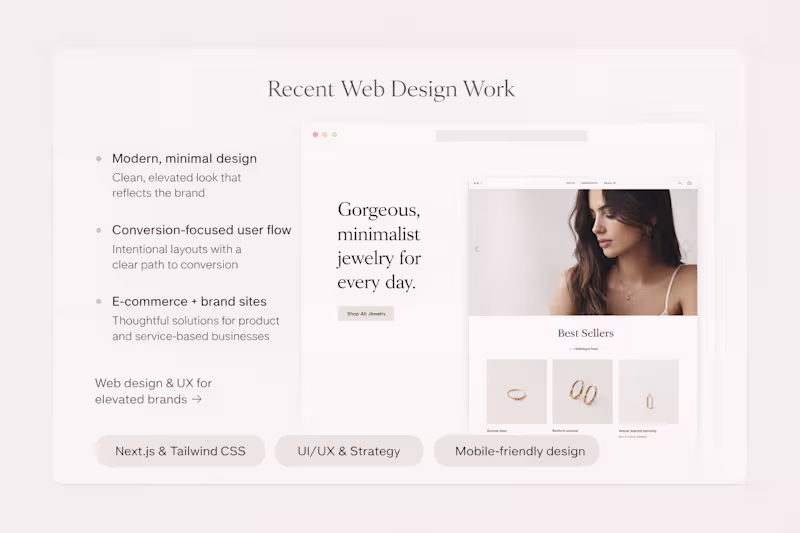Click the Best Sellers heading
The image size is (800, 533).
pos(586,333)
